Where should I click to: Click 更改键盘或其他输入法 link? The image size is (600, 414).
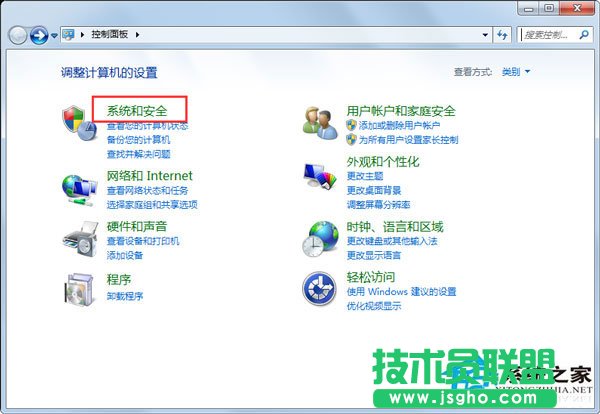coord(392,241)
